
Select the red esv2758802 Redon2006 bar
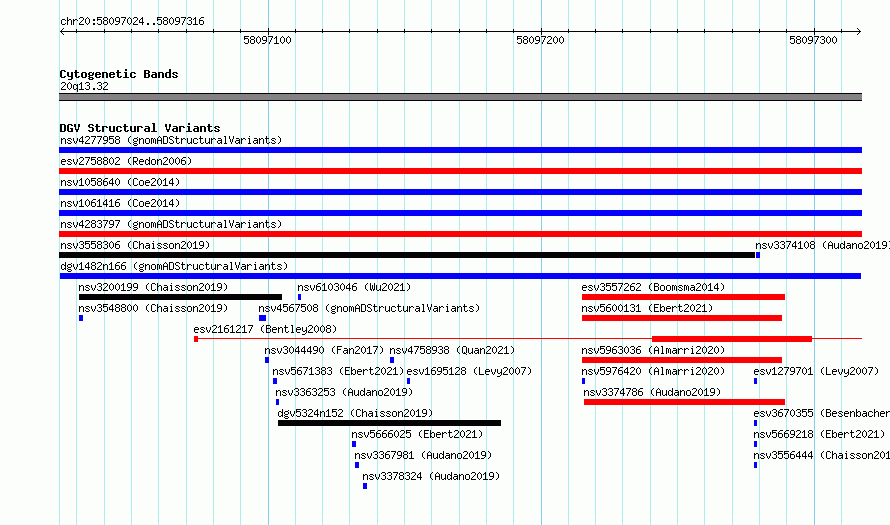(460, 171)
